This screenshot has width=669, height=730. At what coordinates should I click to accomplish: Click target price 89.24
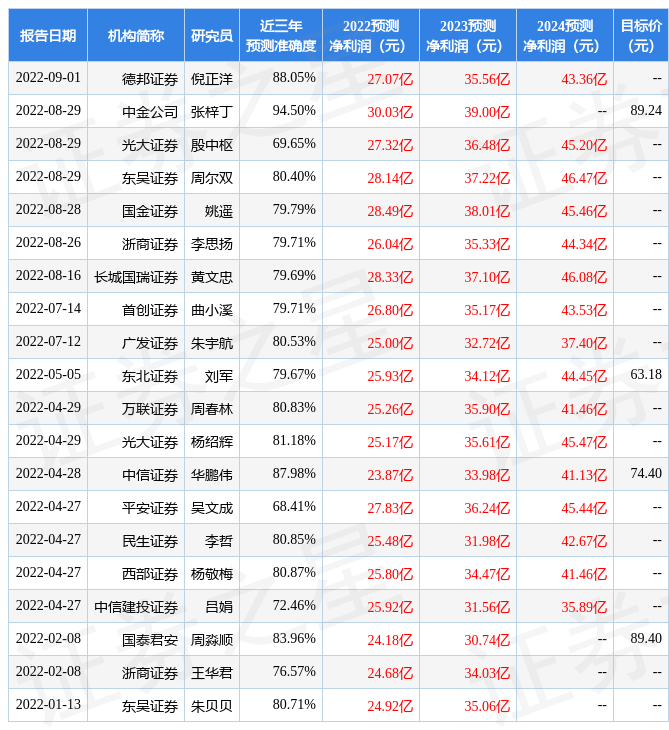coord(646,110)
